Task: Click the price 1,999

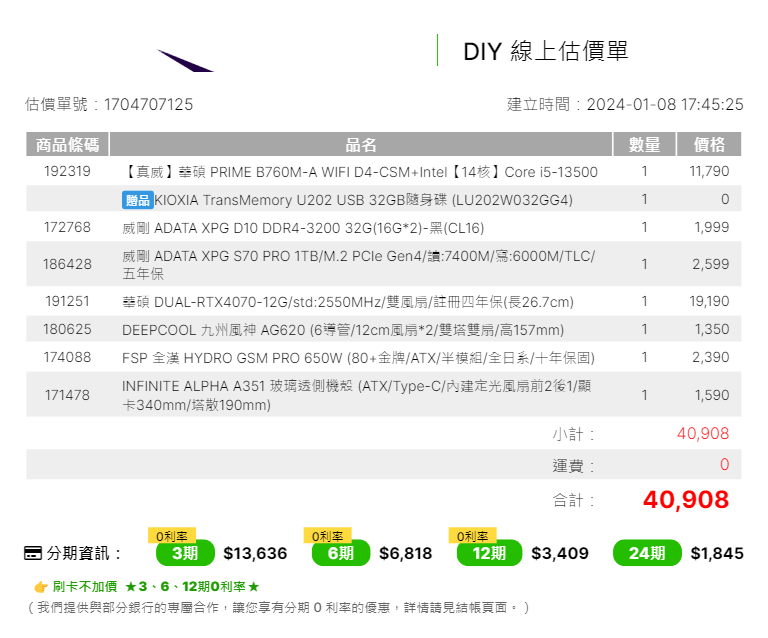Action: [x=712, y=227]
